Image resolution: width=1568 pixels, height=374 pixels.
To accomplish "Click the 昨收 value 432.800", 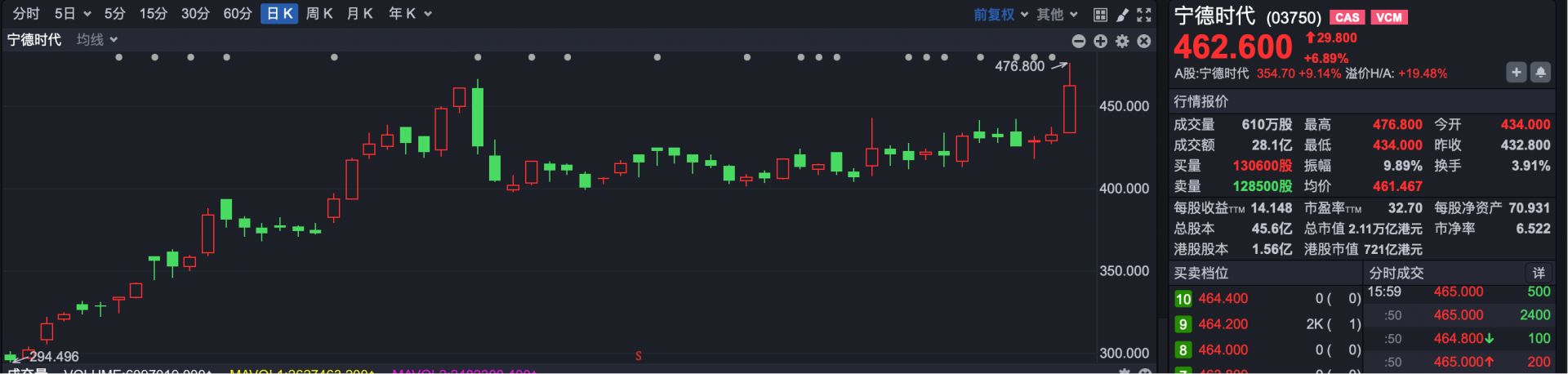I will tap(1525, 145).
